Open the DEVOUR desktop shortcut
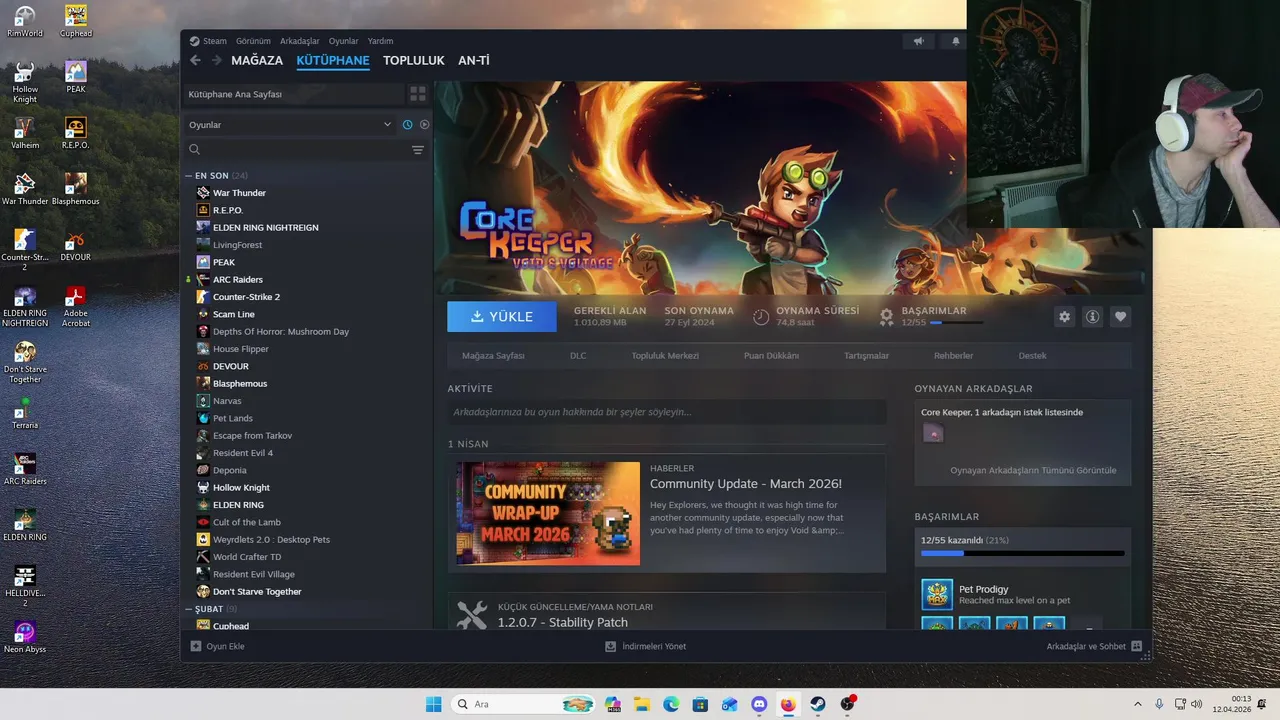The image size is (1280, 720). click(76, 246)
